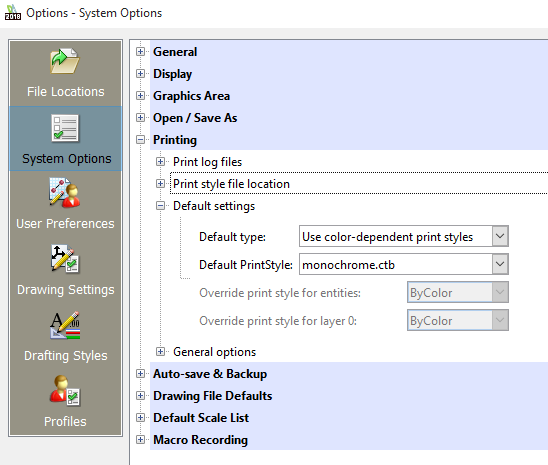
Task: Click the 2018 app icon in the title bar
Action: pyautogui.click(x=13, y=12)
